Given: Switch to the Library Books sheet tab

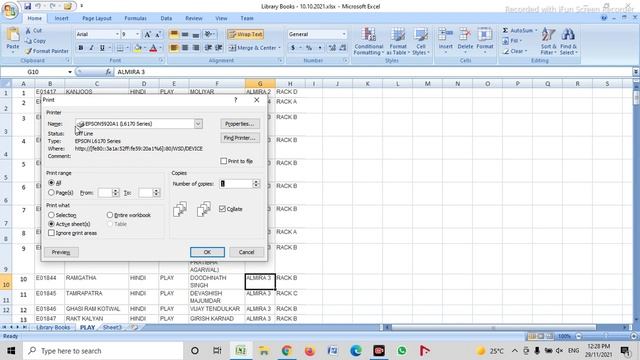Looking at the screenshot, I should pos(53,327).
